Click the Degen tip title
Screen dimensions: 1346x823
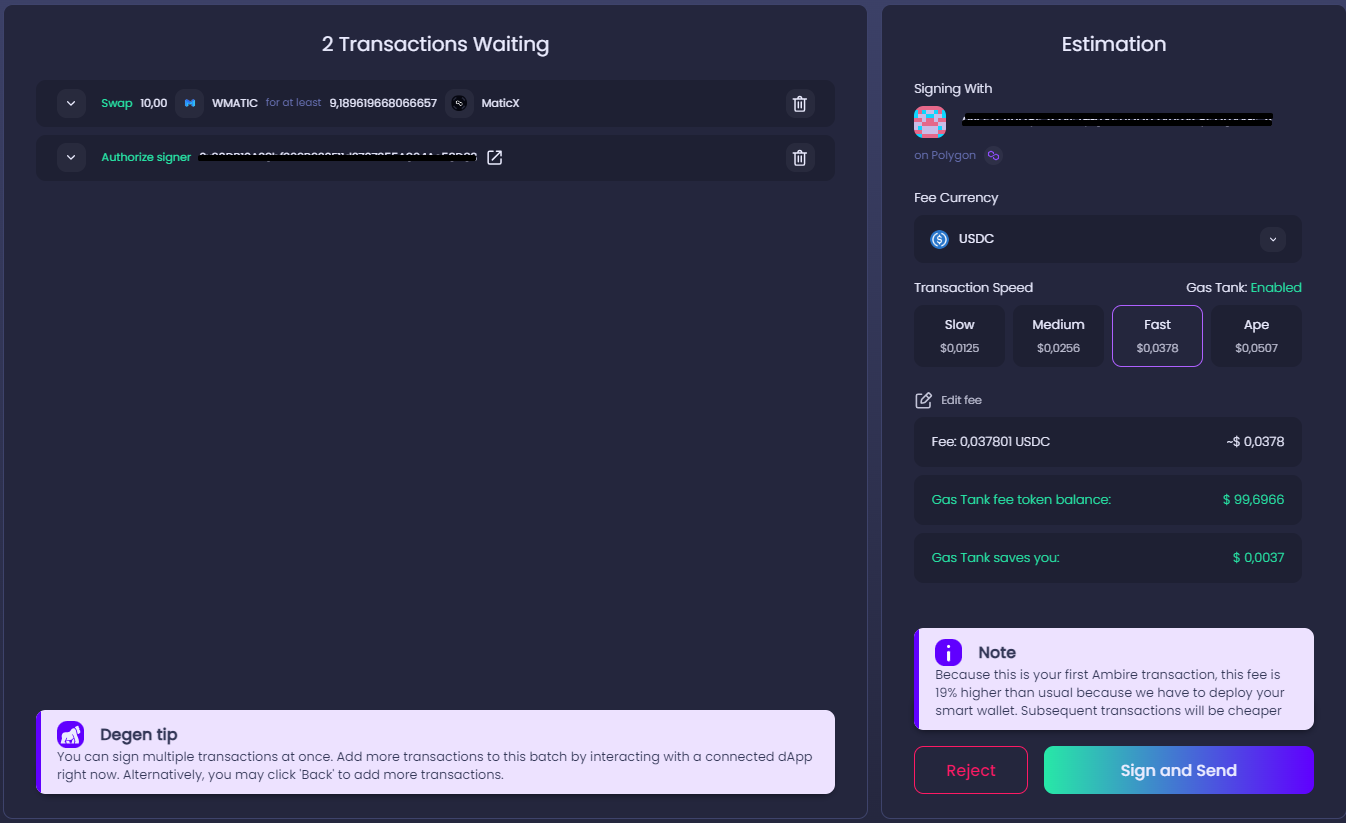[x=139, y=735]
